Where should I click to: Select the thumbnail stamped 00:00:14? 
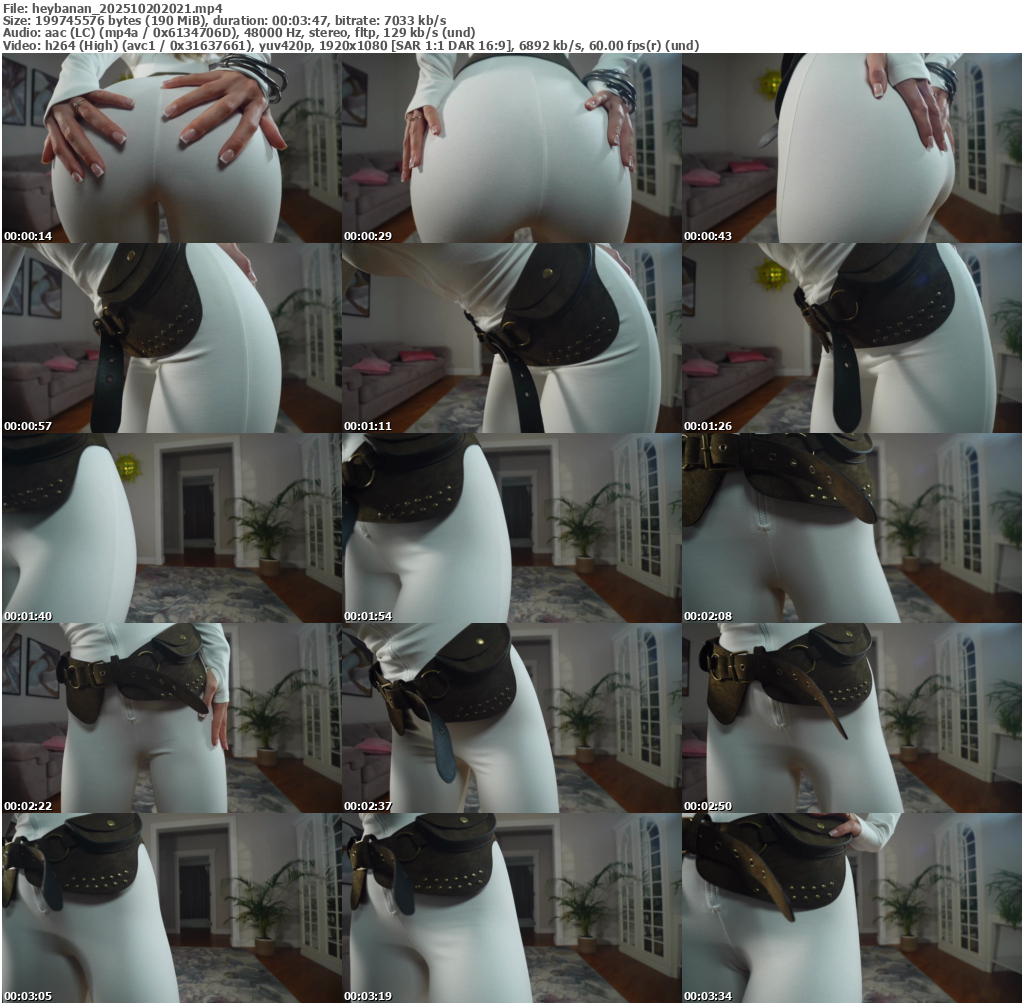tap(172, 148)
